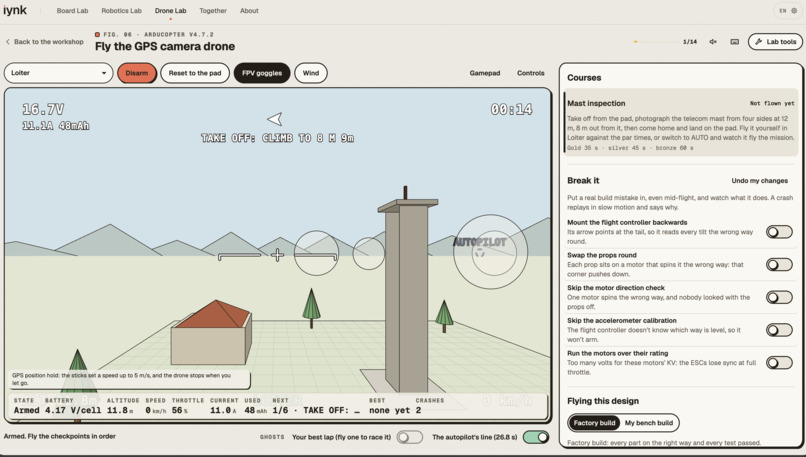Screen dimensions: 806x457
Task: Toggle FPV goggles view
Action: [x=262, y=73]
